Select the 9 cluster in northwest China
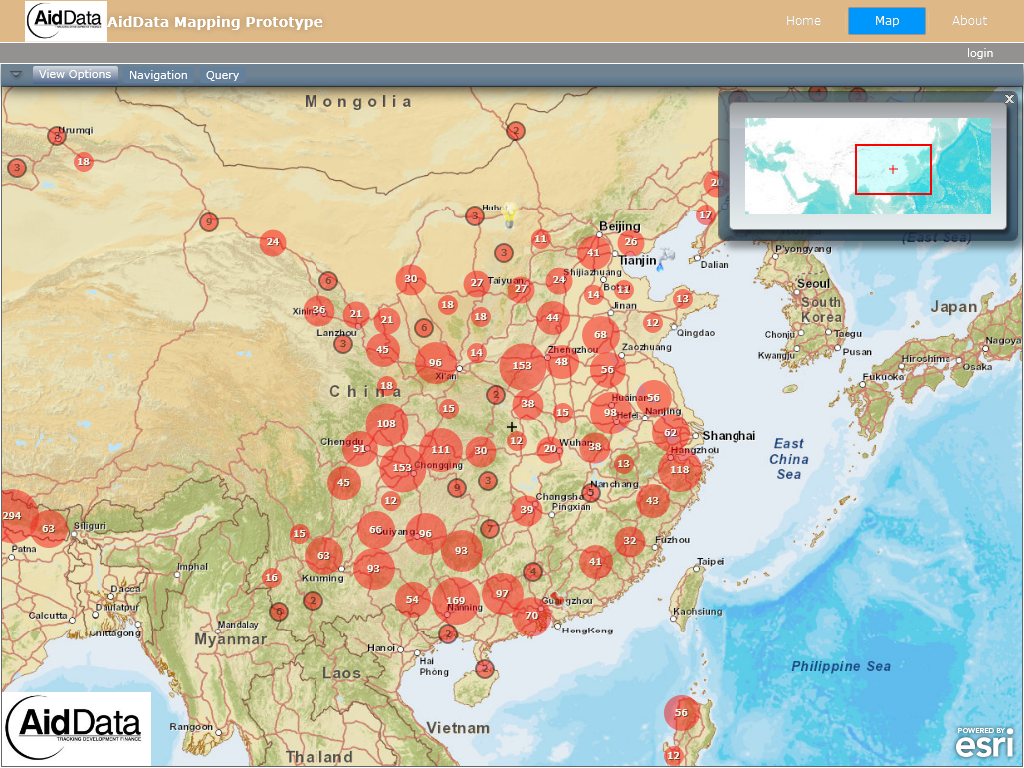 point(209,222)
